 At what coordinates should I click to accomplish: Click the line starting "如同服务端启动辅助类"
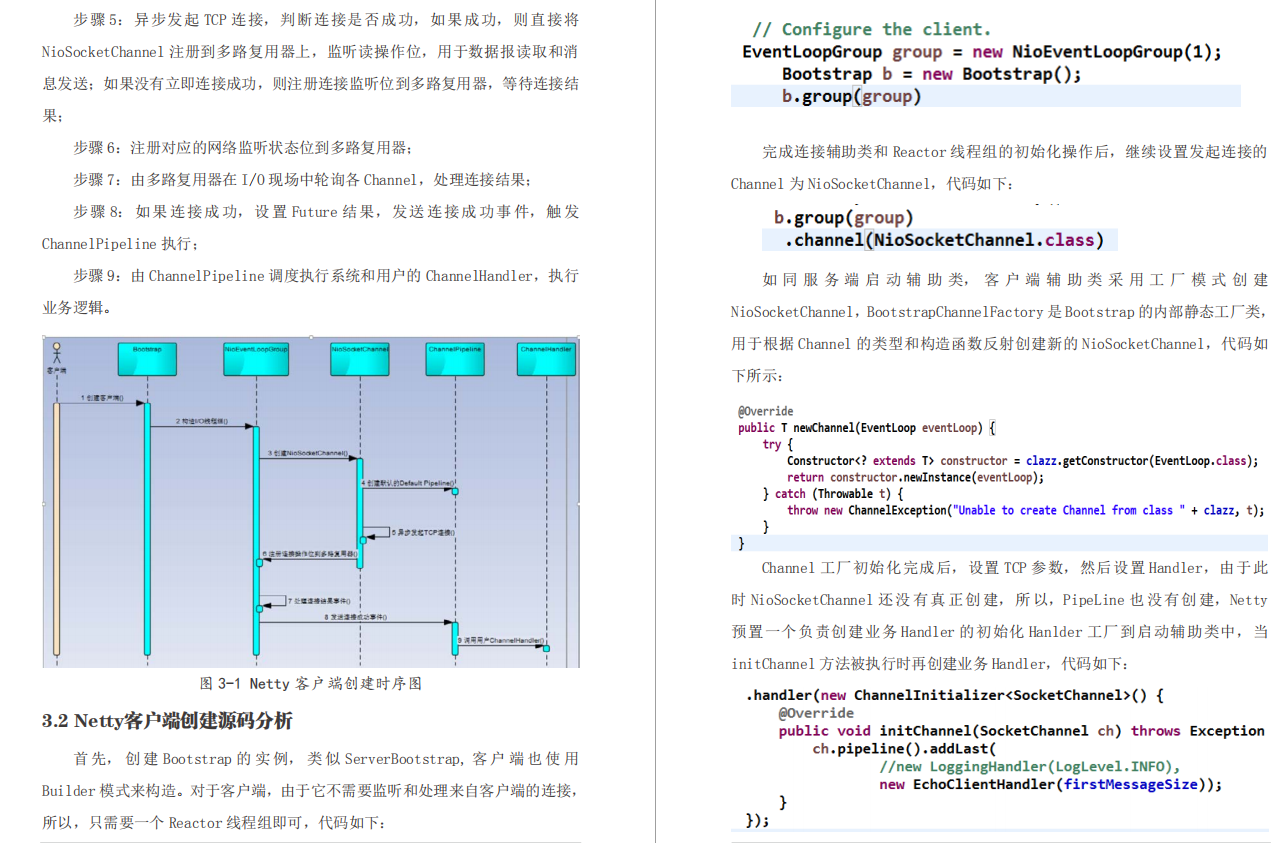tap(1015, 280)
